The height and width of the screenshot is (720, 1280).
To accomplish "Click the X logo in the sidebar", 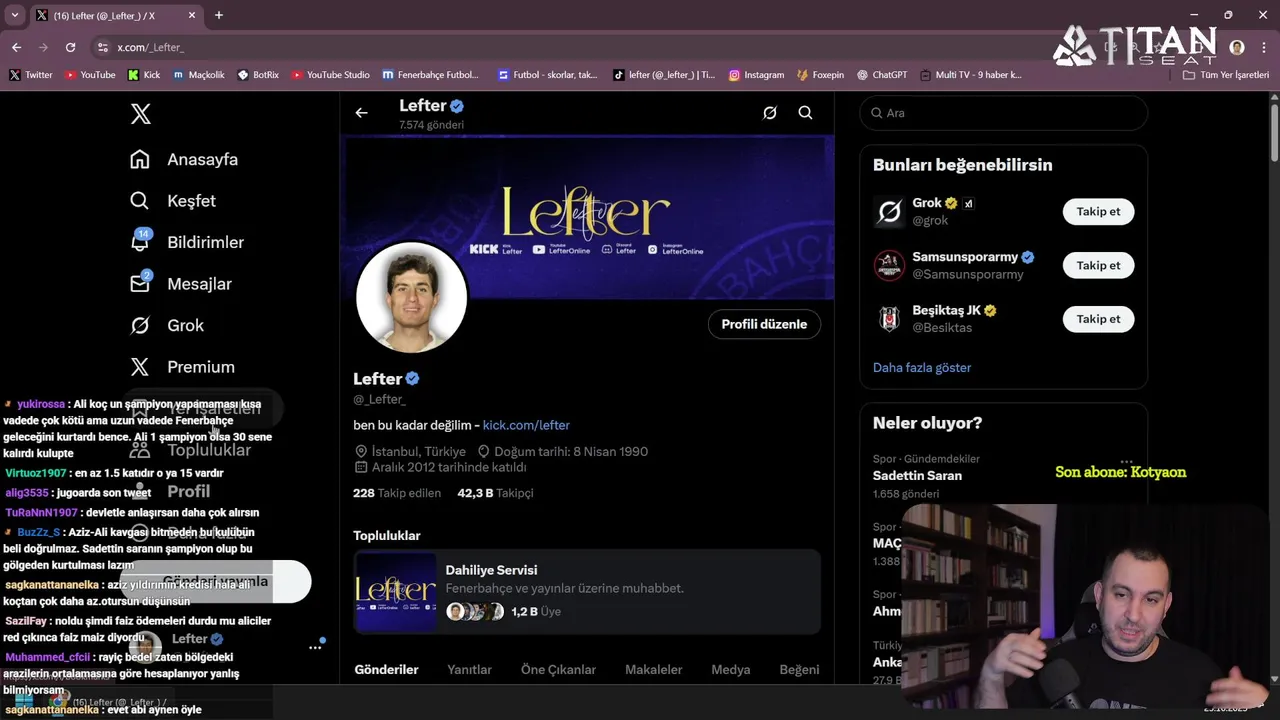I will (x=141, y=114).
